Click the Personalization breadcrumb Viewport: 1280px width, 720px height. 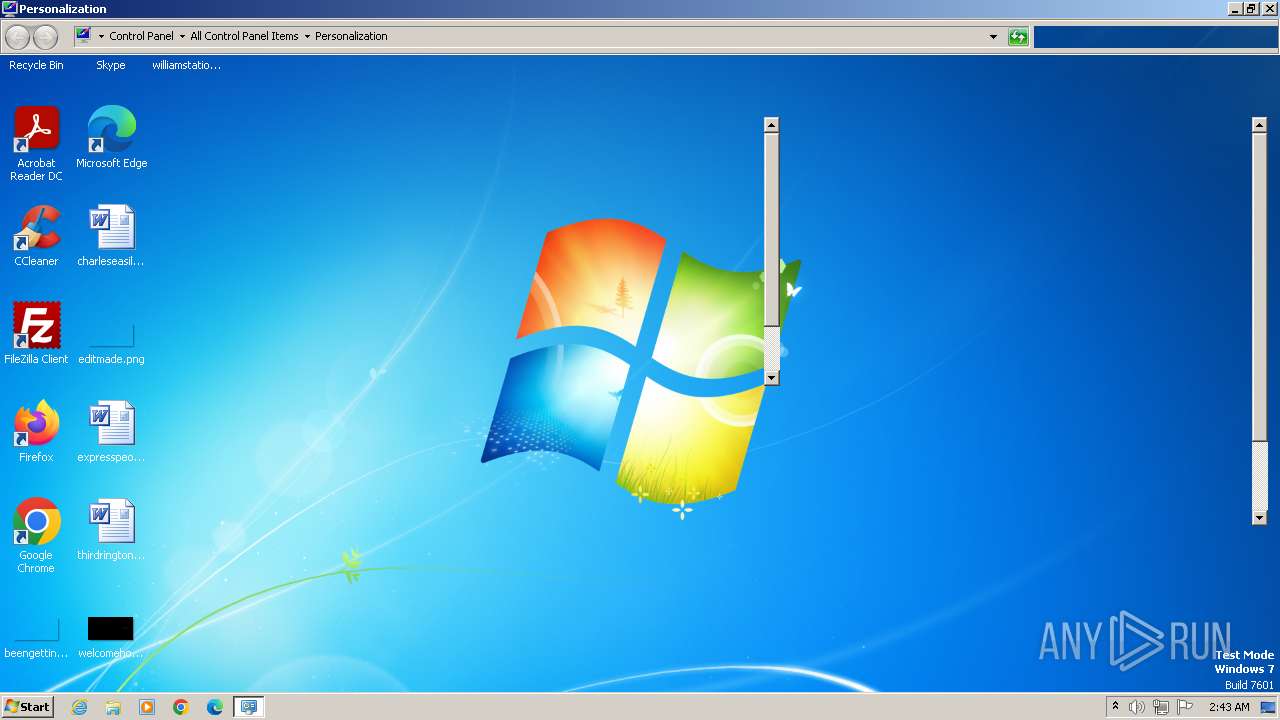coord(351,36)
